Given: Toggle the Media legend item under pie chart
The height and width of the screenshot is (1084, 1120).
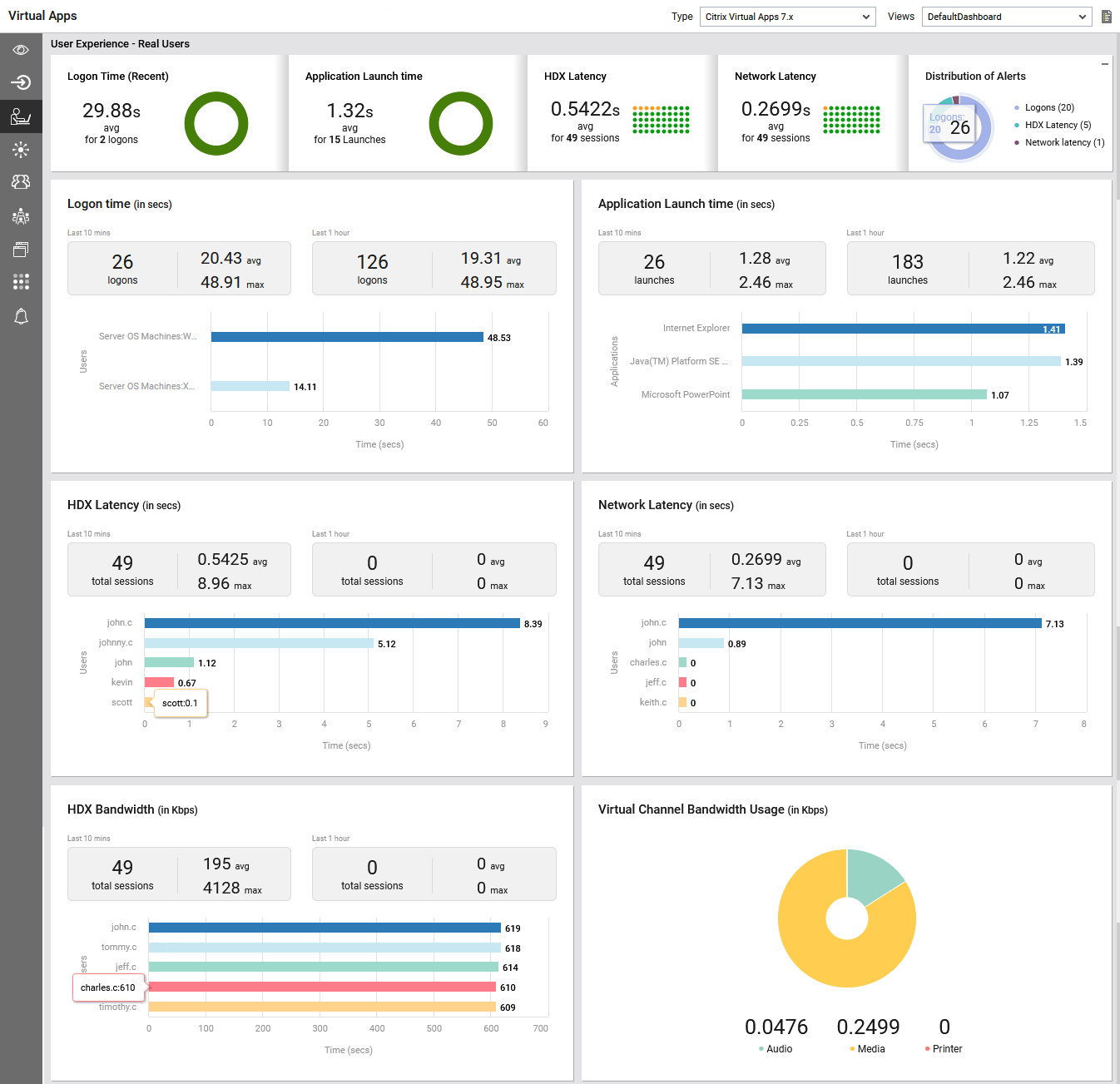Looking at the screenshot, I should pos(870,1049).
